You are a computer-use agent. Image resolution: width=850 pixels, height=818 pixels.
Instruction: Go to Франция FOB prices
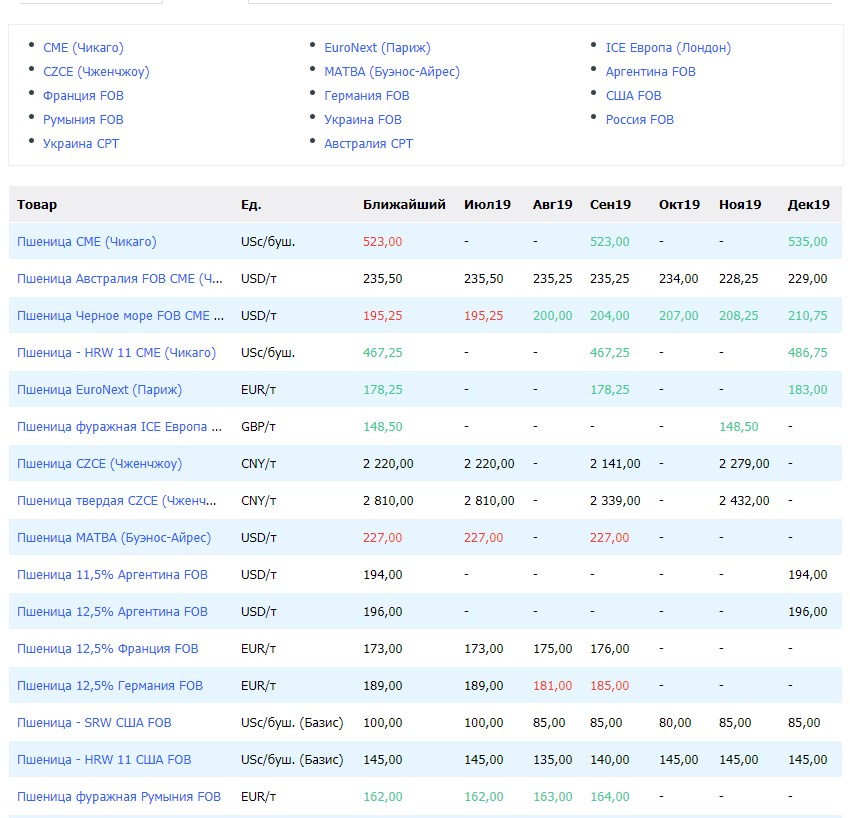point(83,96)
